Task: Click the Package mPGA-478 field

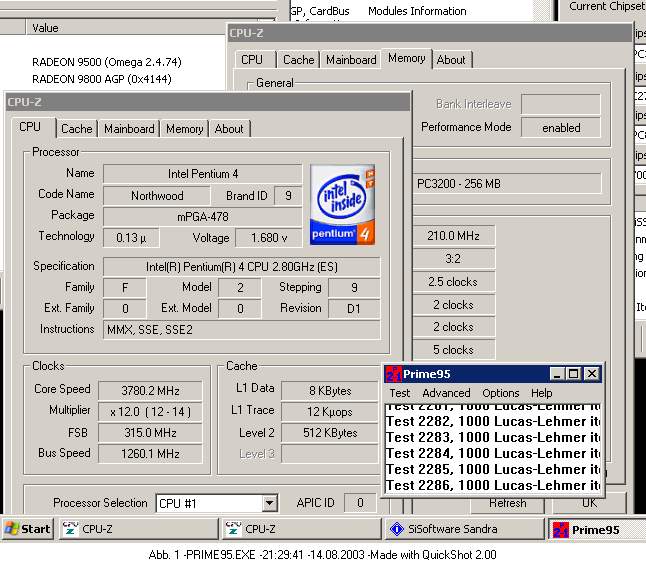Action: coord(203,217)
